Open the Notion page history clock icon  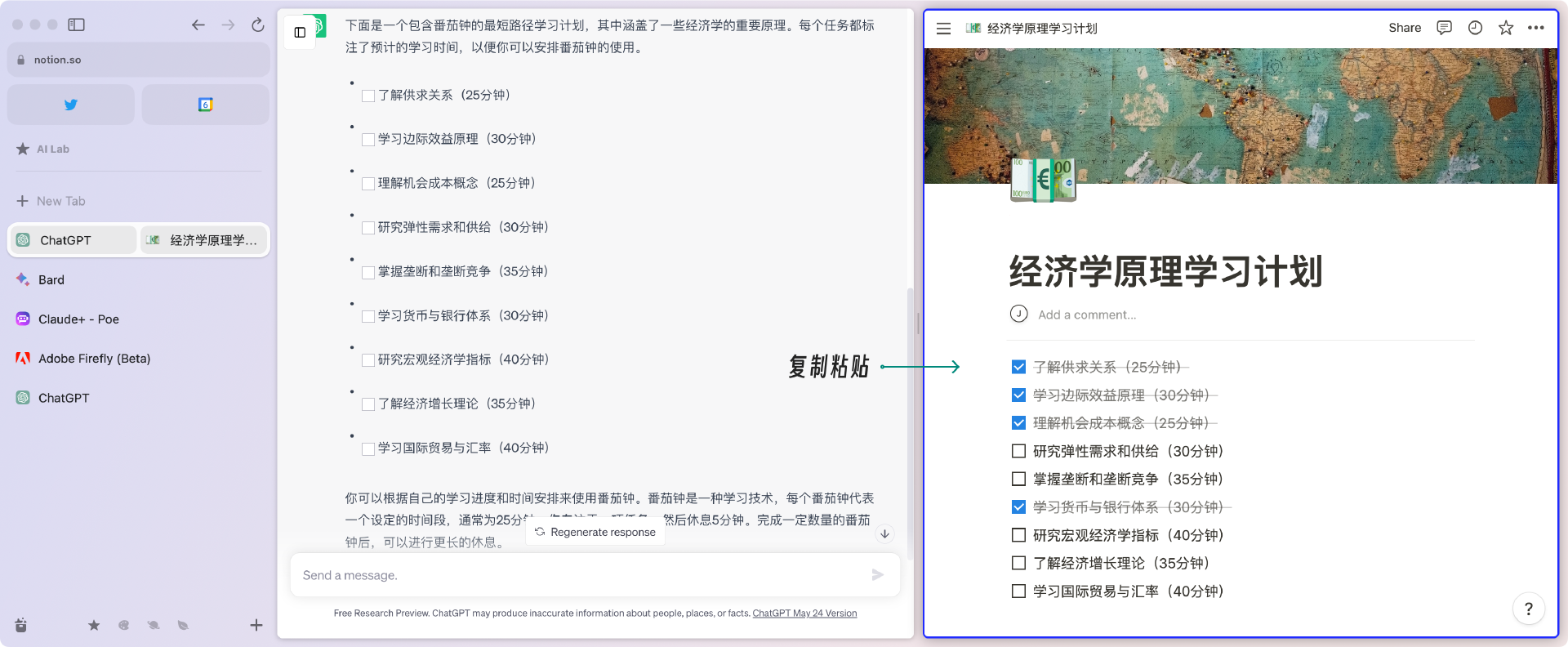coord(1475,28)
